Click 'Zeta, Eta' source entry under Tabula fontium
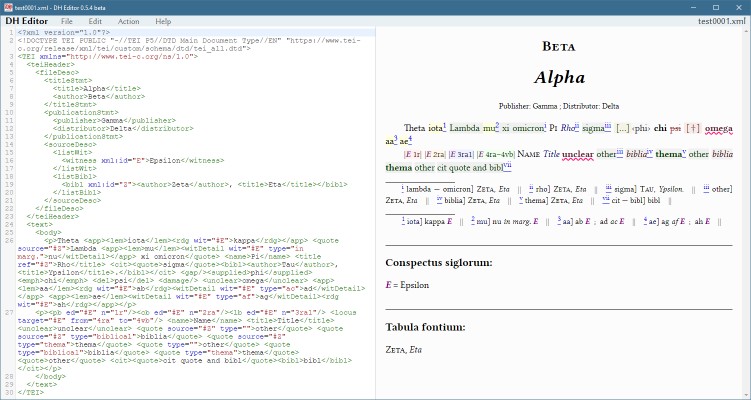 coord(403,350)
